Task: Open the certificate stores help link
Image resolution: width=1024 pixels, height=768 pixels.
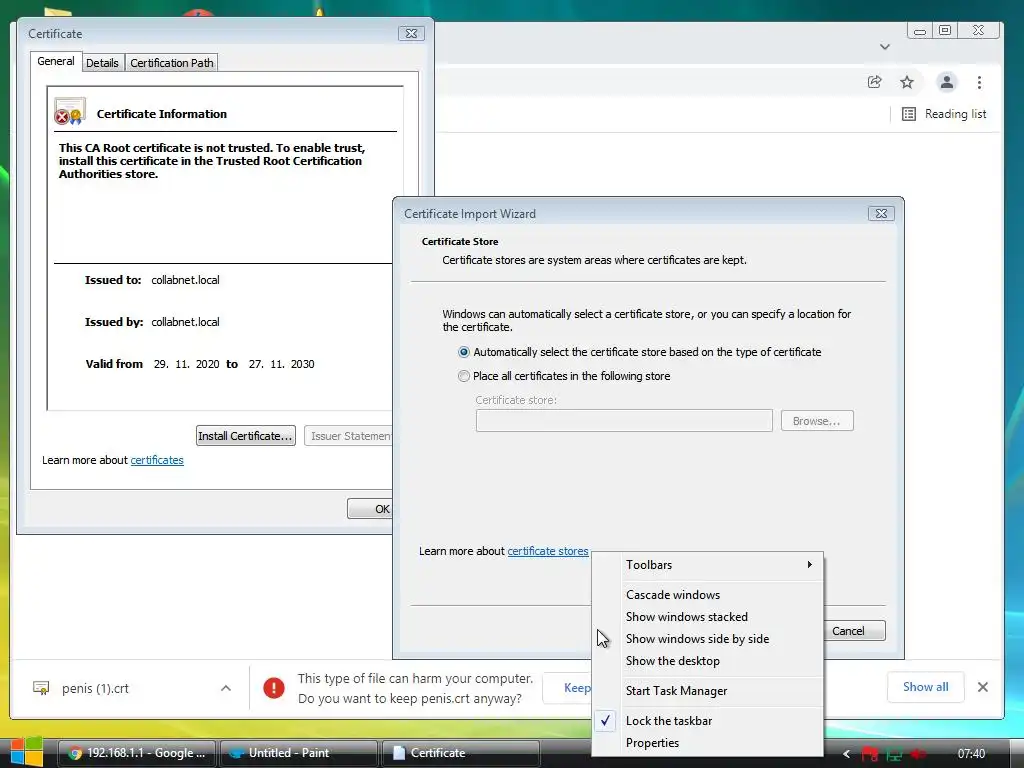Action: point(548,551)
